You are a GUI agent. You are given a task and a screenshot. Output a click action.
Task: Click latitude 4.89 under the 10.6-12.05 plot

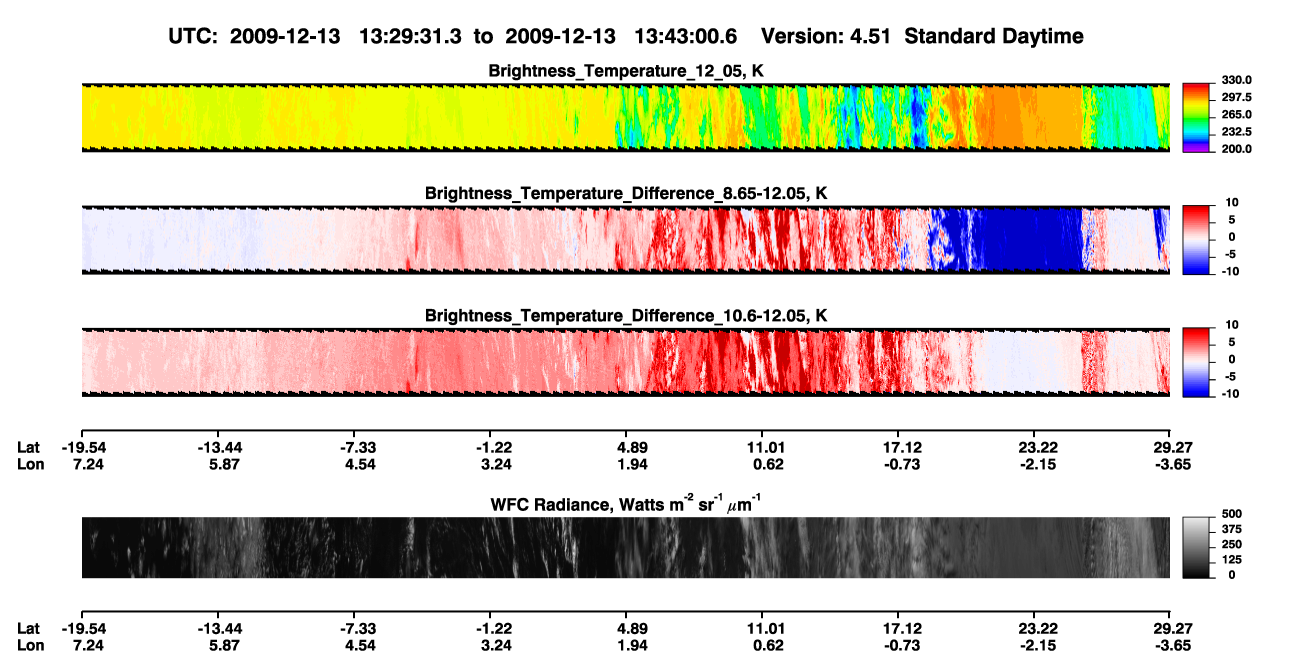coord(625,447)
